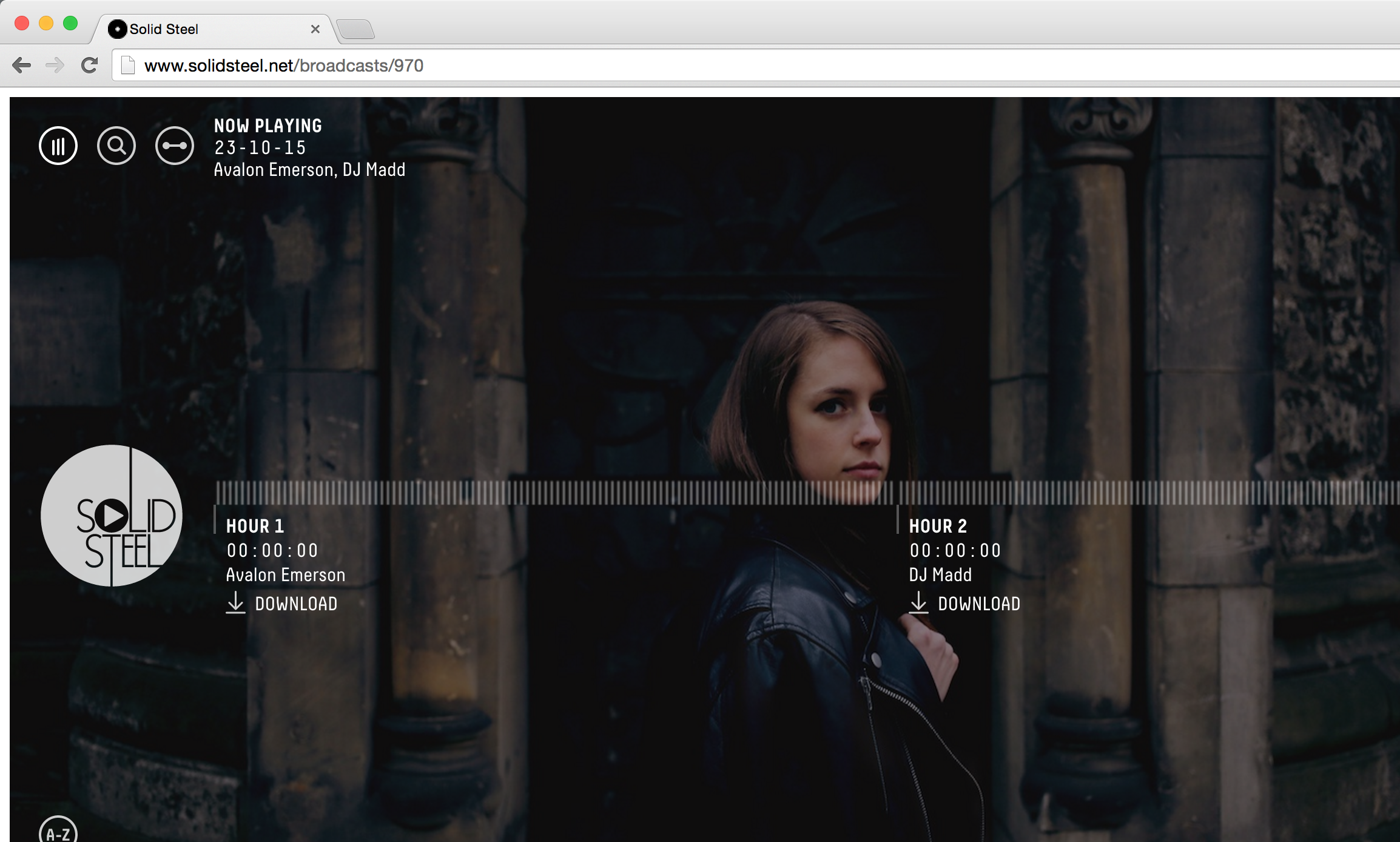Click the browser back arrow
1400x842 pixels.
pyautogui.click(x=22, y=65)
